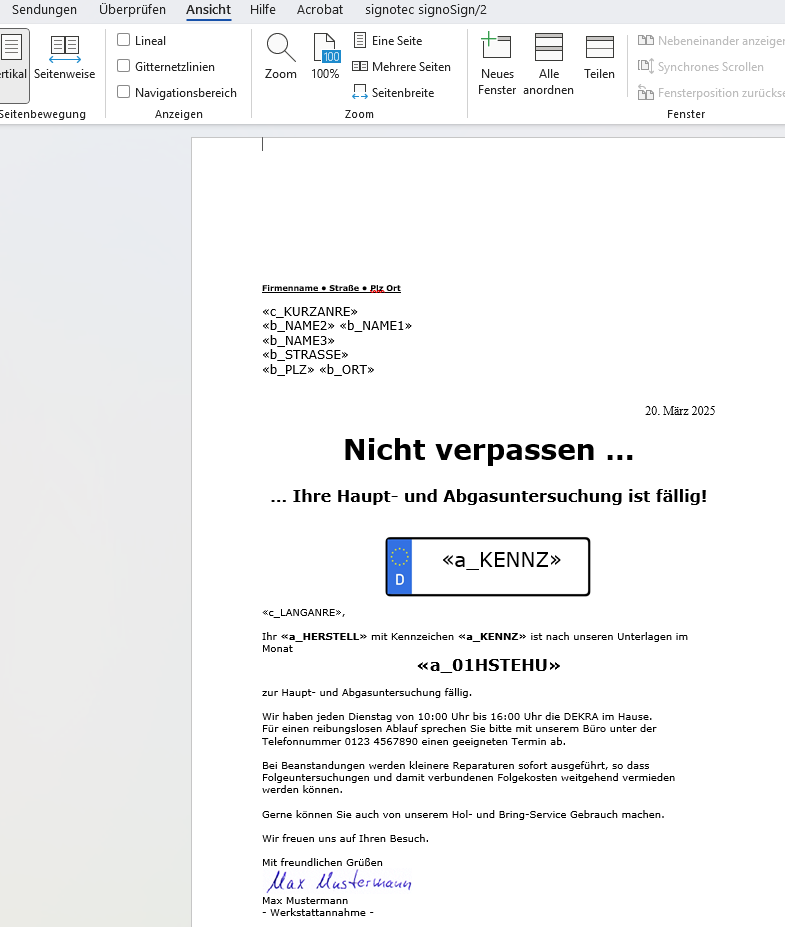Click Fensterposition zurücksetzen
The image size is (785, 927).
click(711, 93)
